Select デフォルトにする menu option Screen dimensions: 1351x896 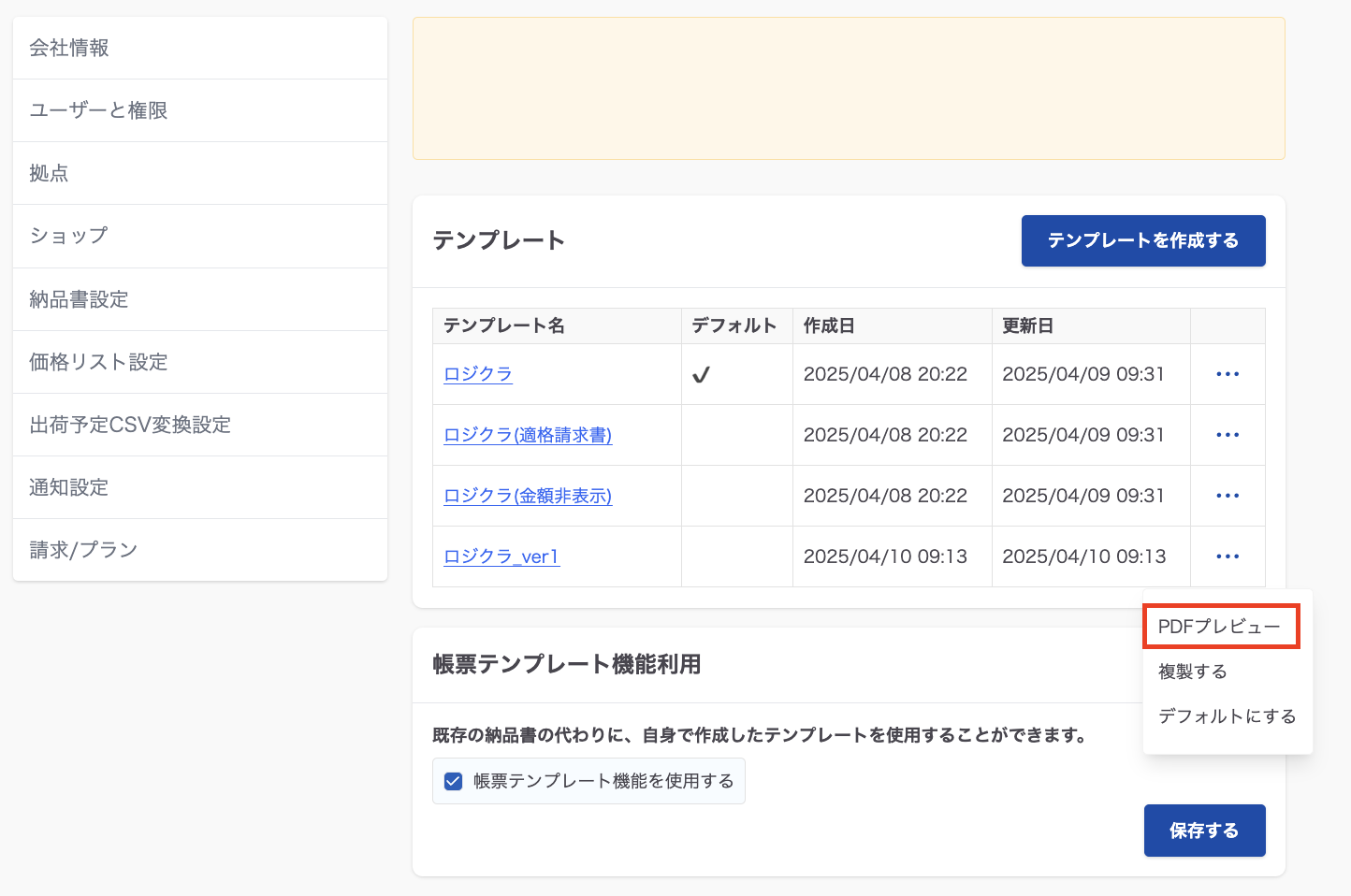tap(1227, 716)
